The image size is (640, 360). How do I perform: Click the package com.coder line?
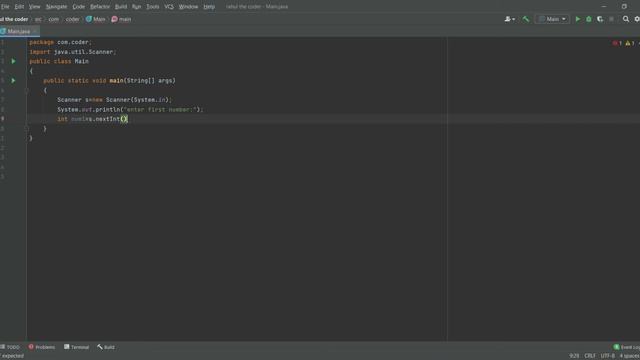[61, 42]
